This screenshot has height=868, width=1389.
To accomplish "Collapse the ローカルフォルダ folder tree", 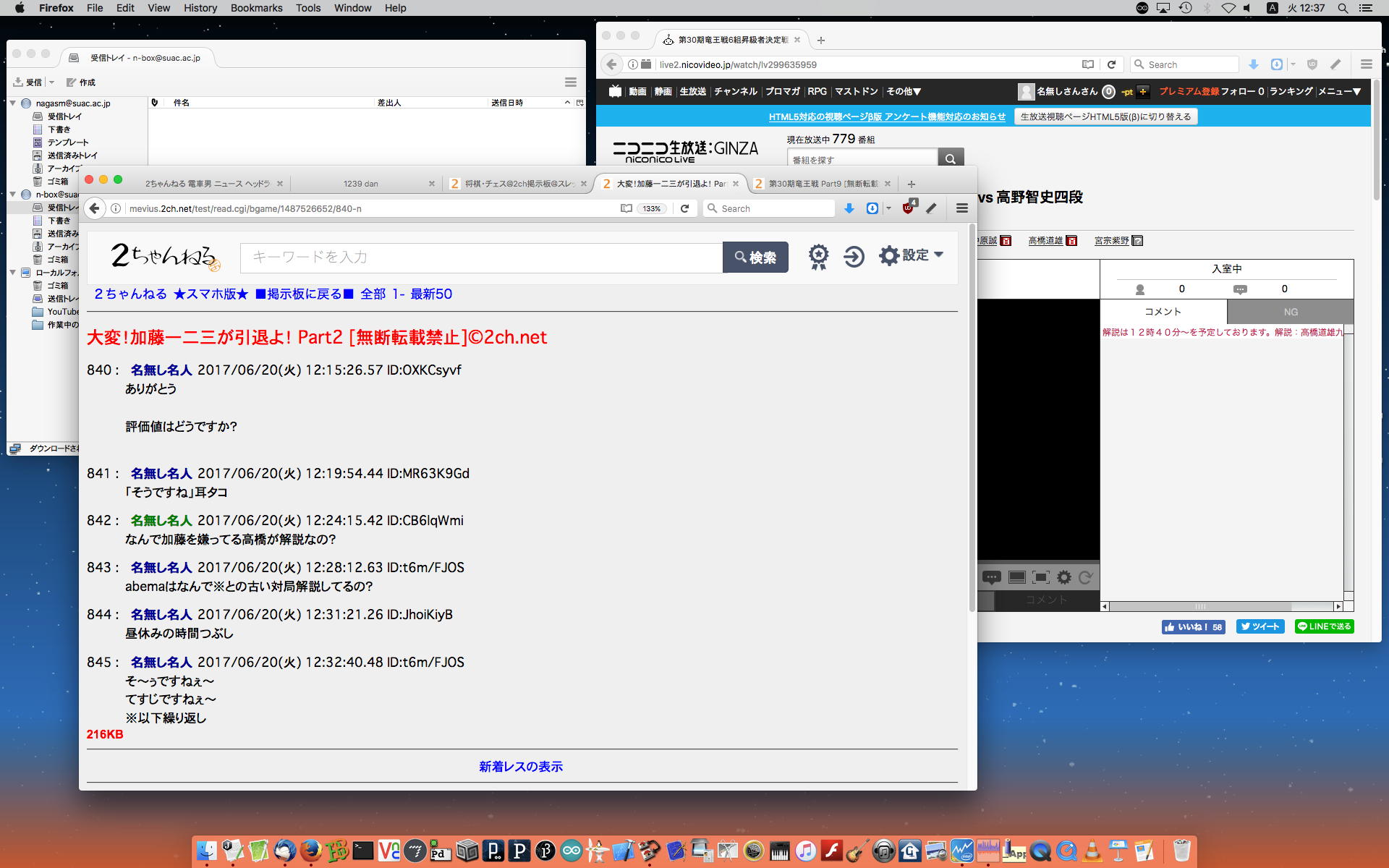I will click(13, 273).
